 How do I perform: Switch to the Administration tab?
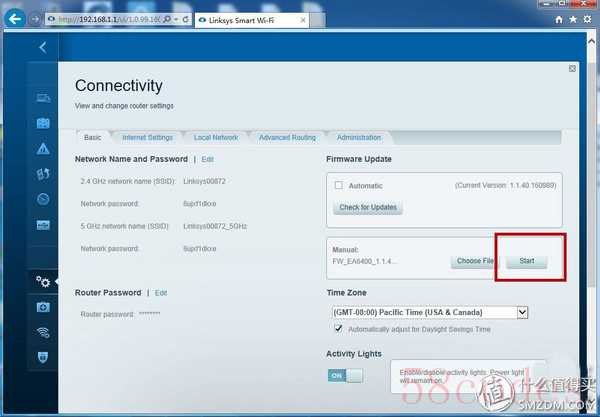(359, 137)
